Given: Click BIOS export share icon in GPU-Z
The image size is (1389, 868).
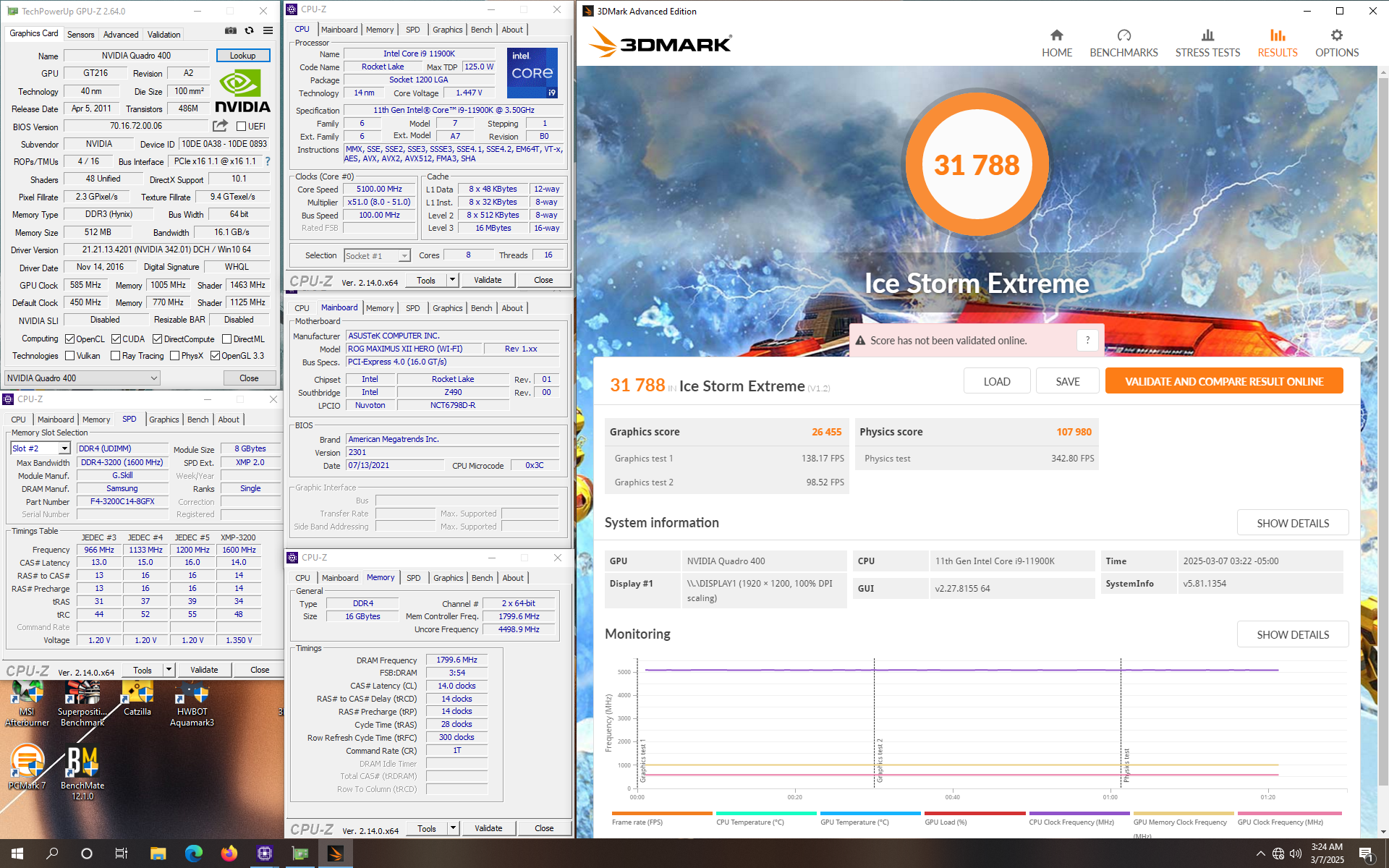Looking at the screenshot, I should click(220, 126).
